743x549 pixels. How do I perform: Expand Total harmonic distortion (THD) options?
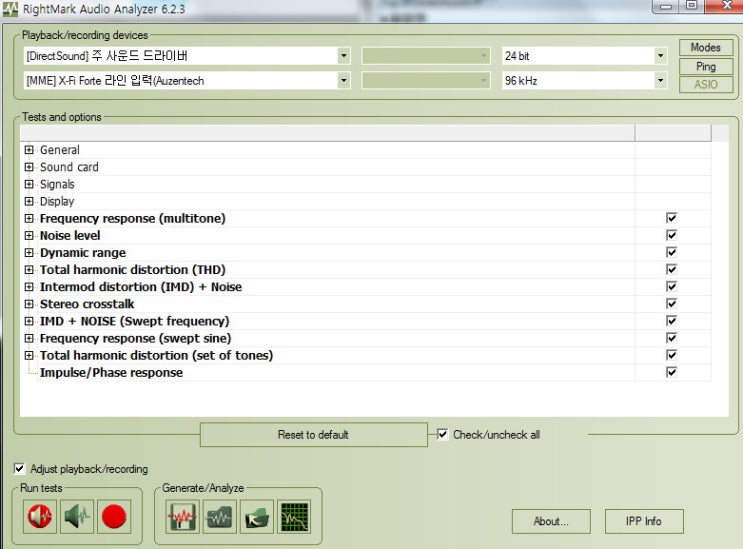click(29, 270)
